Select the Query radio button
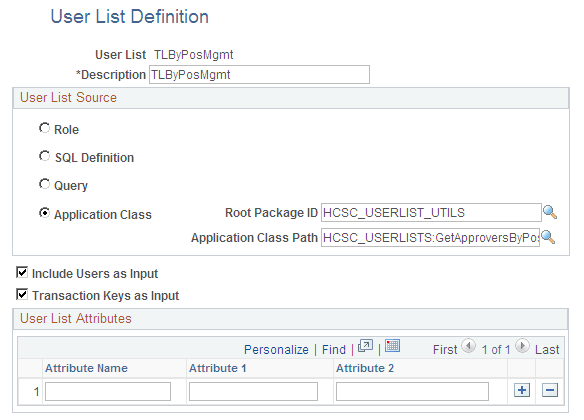This screenshot has height=420, width=584. click(x=44, y=184)
